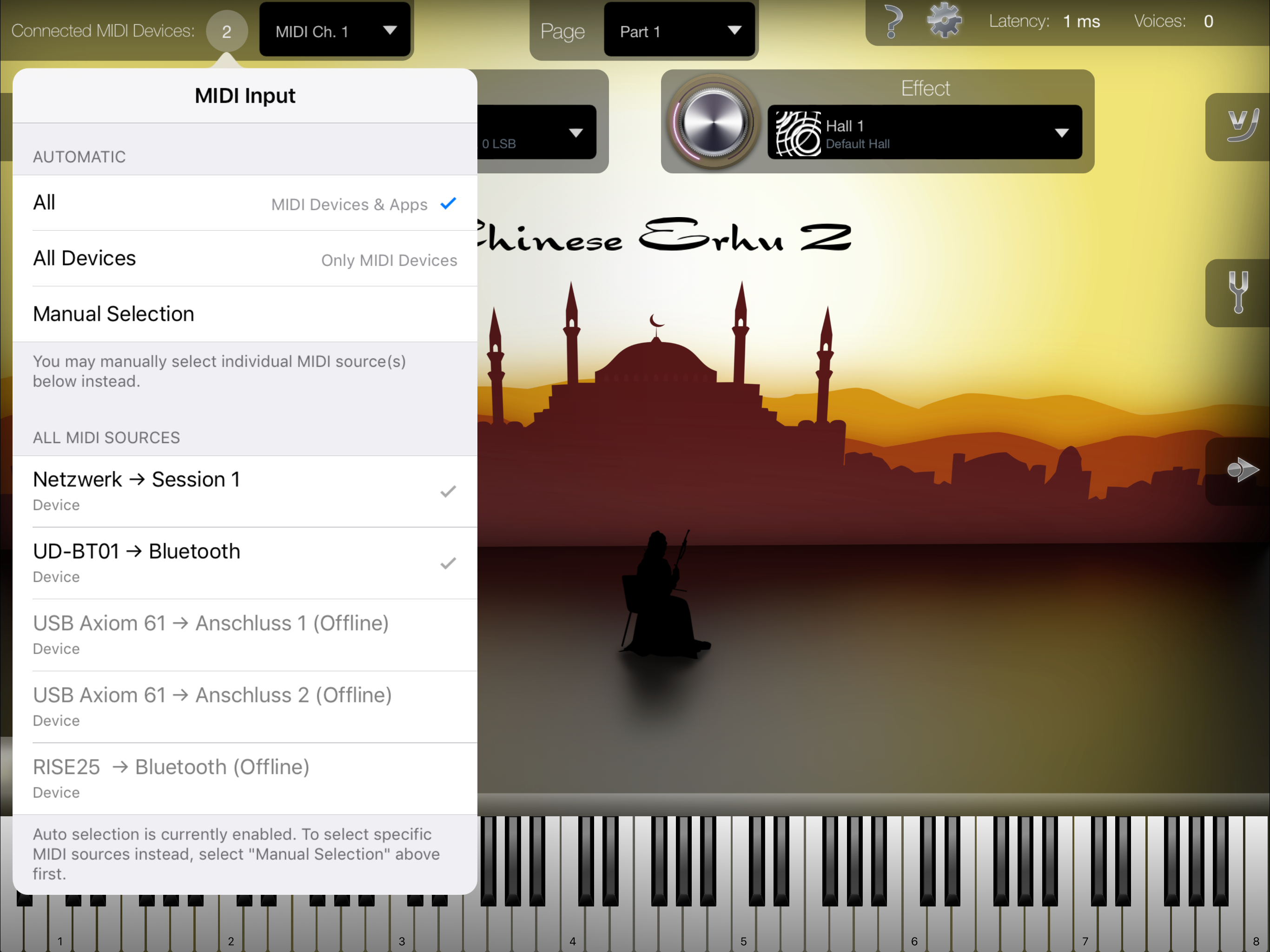
Task: Open the curved fork side tab
Action: (1241, 125)
